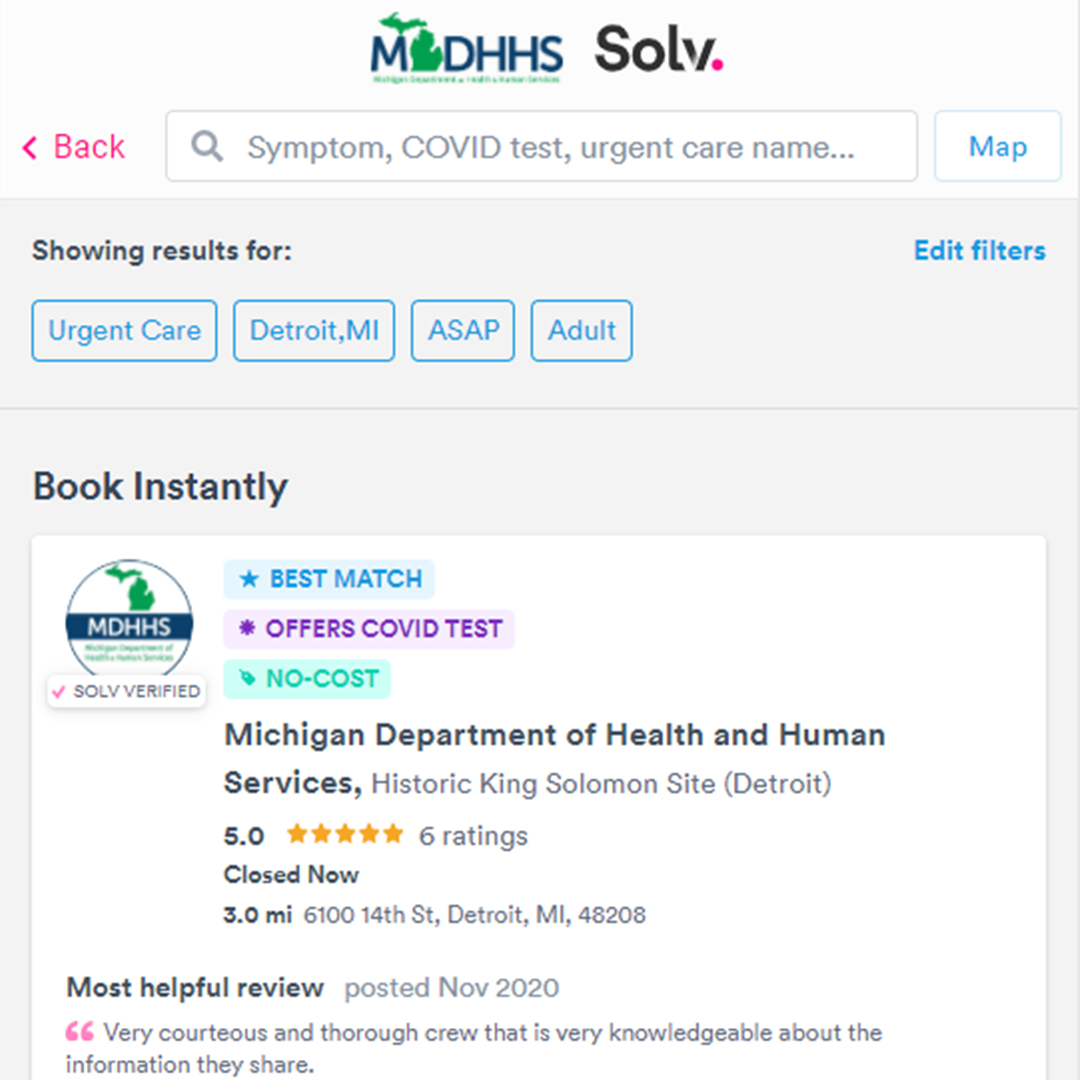Viewport: 1080px width, 1080px height.
Task: Click the MDHHS Michigan logo in header
Action: pos(466,48)
